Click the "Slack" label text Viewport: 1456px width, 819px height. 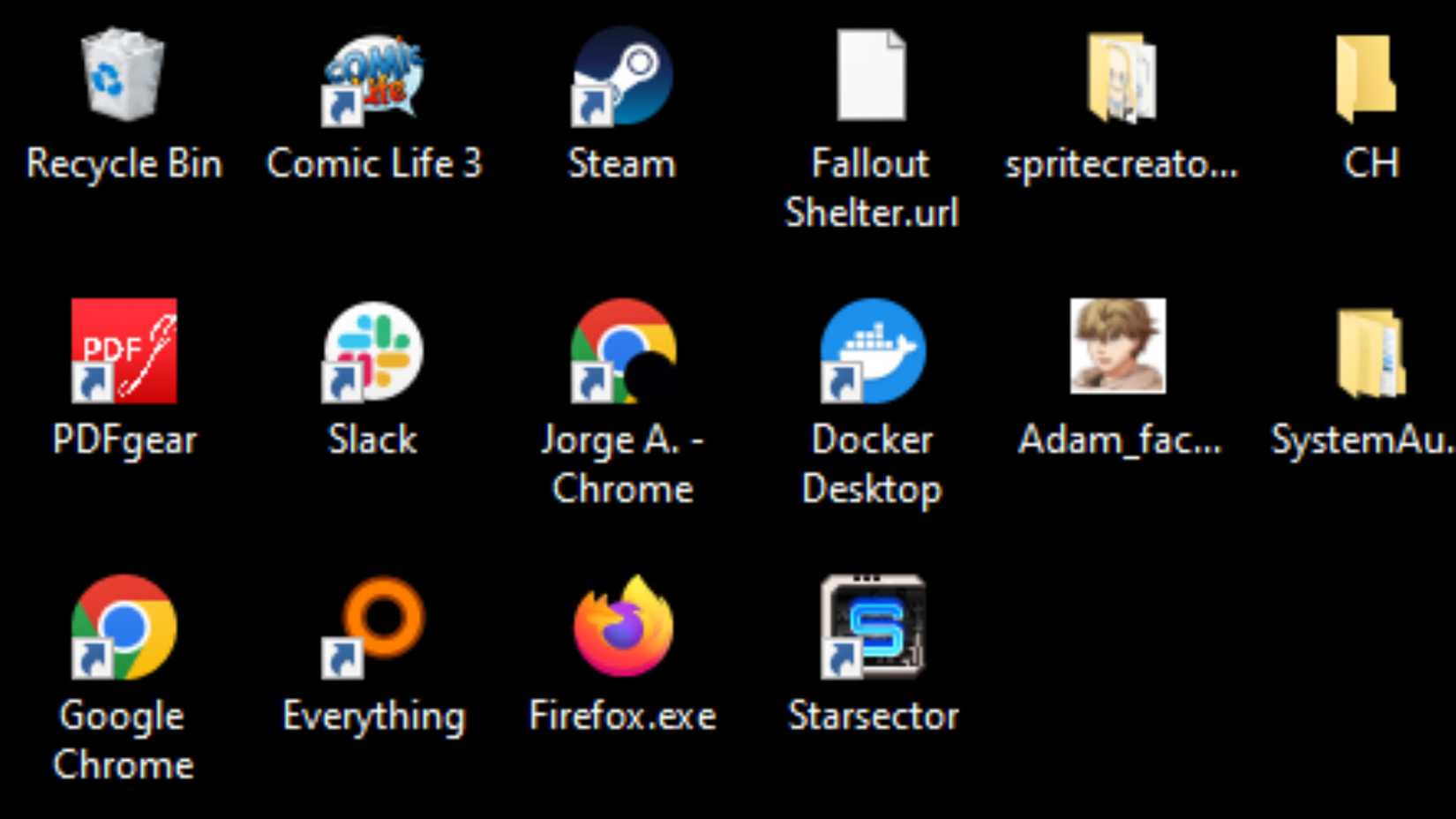click(372, 439)
